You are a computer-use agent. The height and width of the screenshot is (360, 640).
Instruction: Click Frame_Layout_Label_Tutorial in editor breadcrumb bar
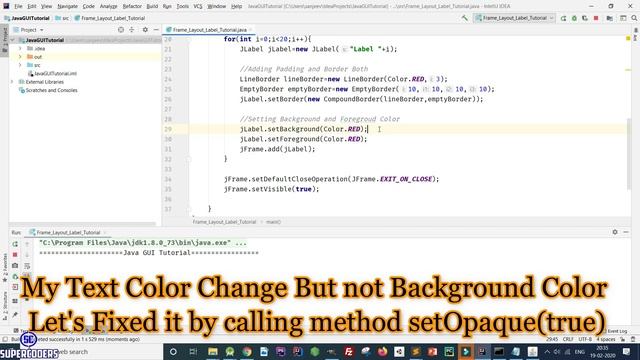pos(224,222)
